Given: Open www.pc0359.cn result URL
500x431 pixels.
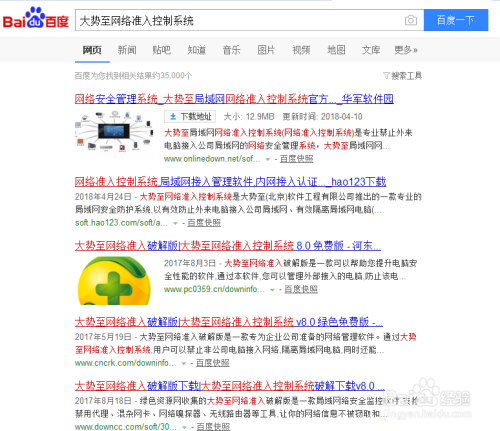Looking at the screenshot, I should 214,289.
